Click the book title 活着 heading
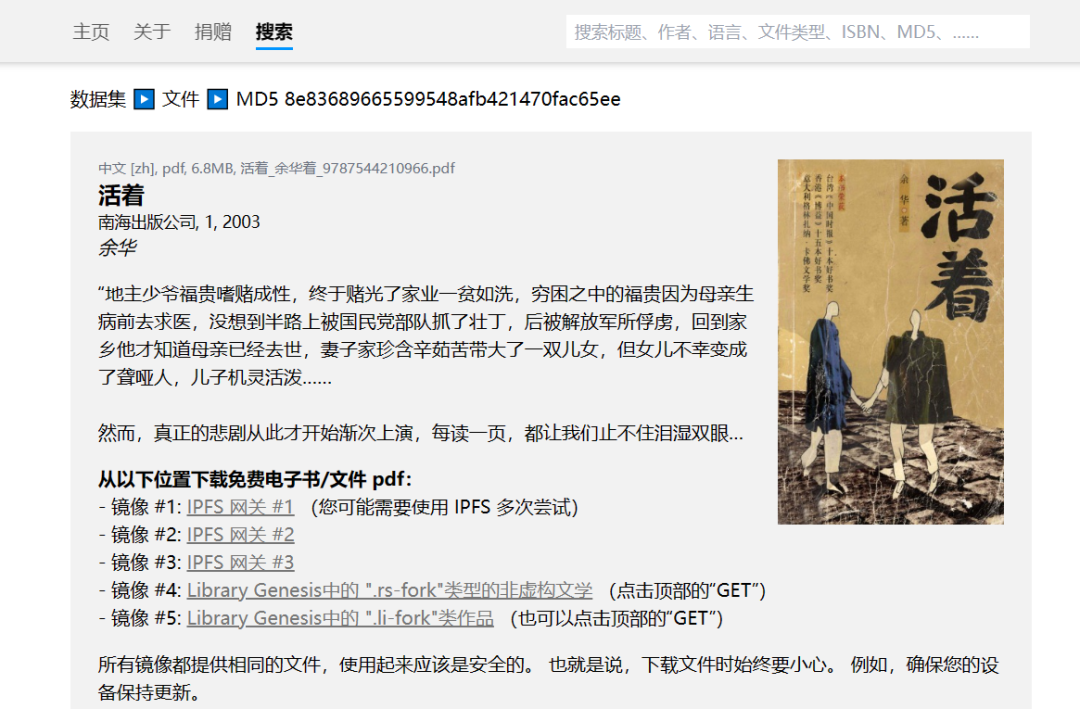 (121, 196)
